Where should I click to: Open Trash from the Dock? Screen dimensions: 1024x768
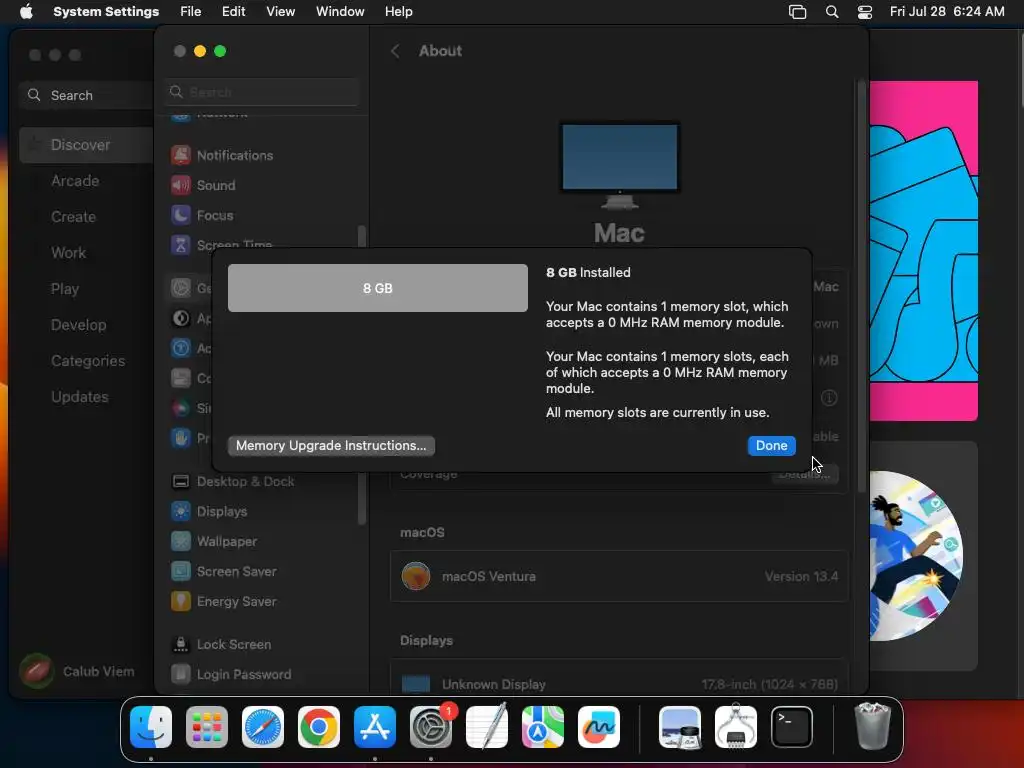872,727
